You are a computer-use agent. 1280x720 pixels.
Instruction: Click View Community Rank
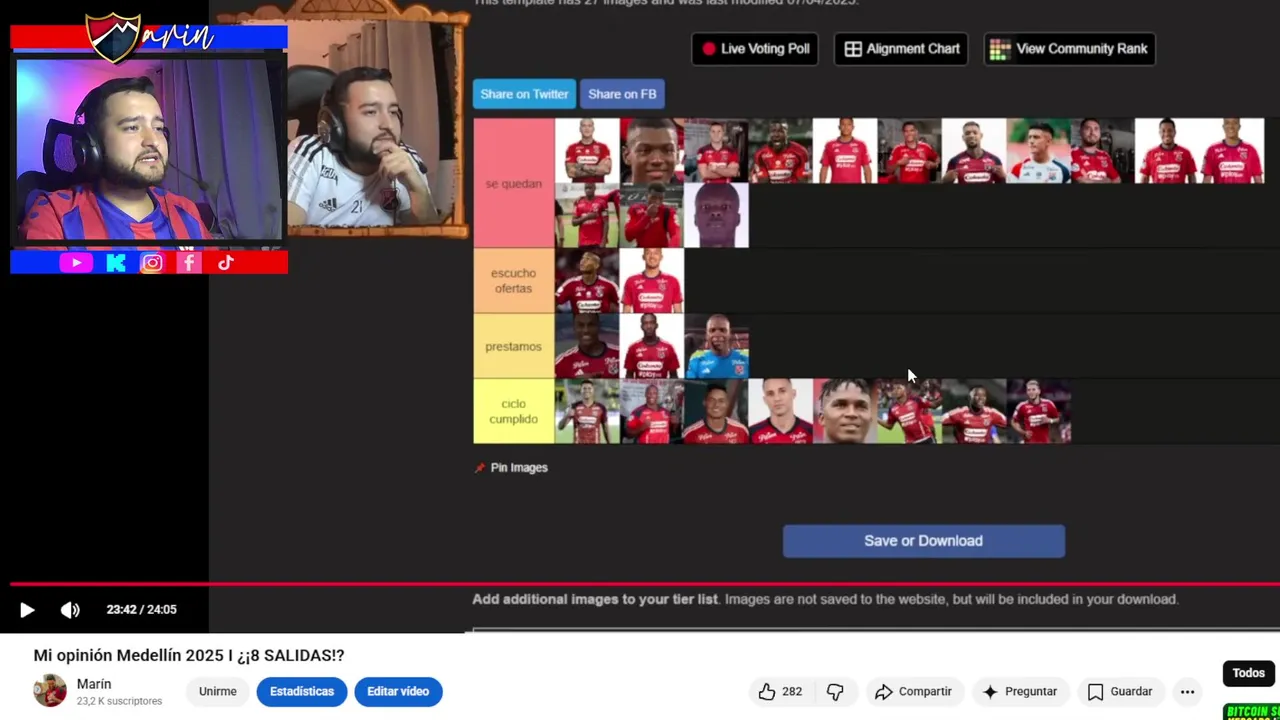pyautogui.click(x=1070, y=49)
